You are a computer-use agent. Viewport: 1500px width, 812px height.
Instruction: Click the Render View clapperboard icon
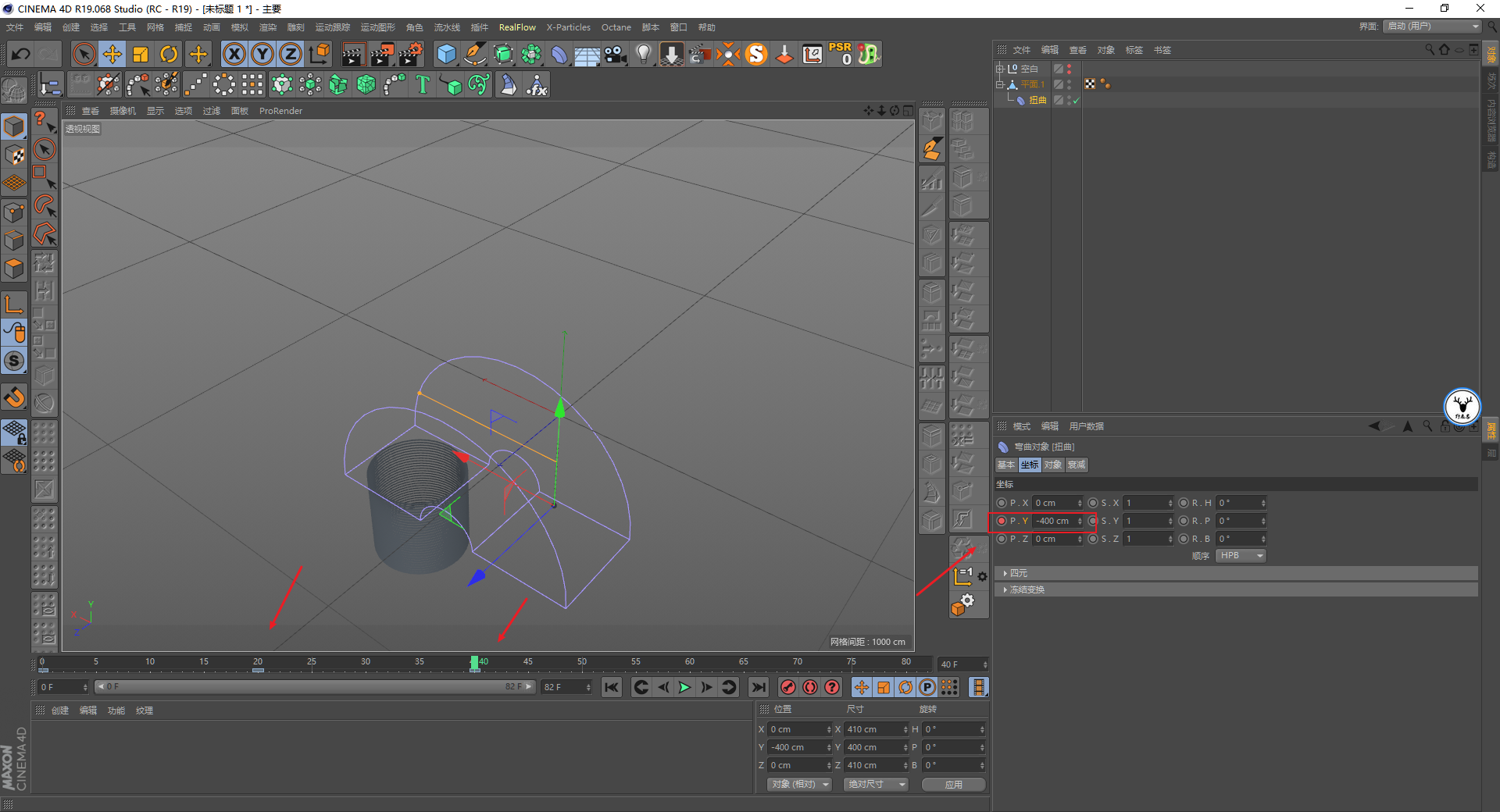click(x=353, y=54)
